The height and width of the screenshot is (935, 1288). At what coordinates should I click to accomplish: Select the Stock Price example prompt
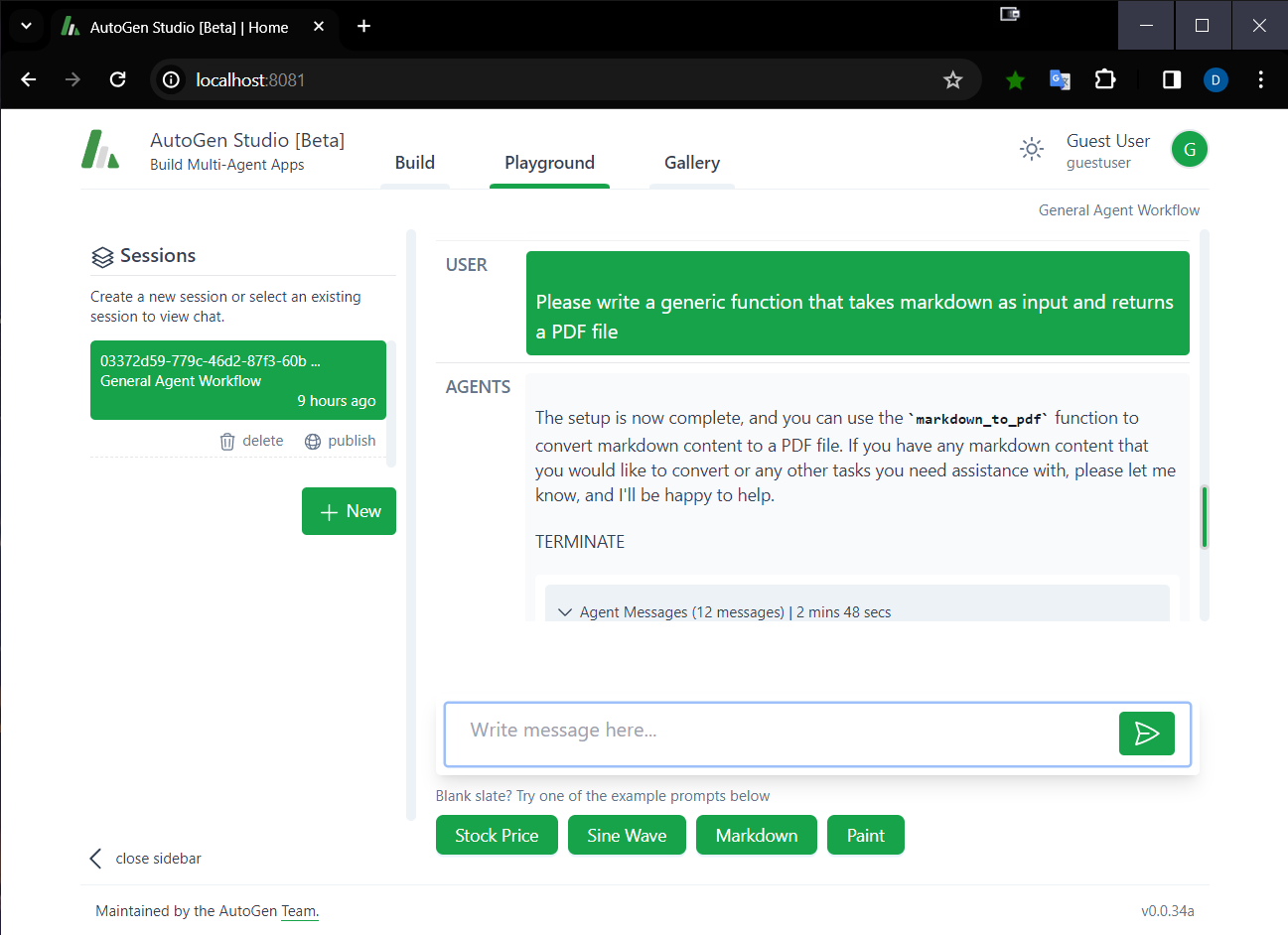click(497, 836)
